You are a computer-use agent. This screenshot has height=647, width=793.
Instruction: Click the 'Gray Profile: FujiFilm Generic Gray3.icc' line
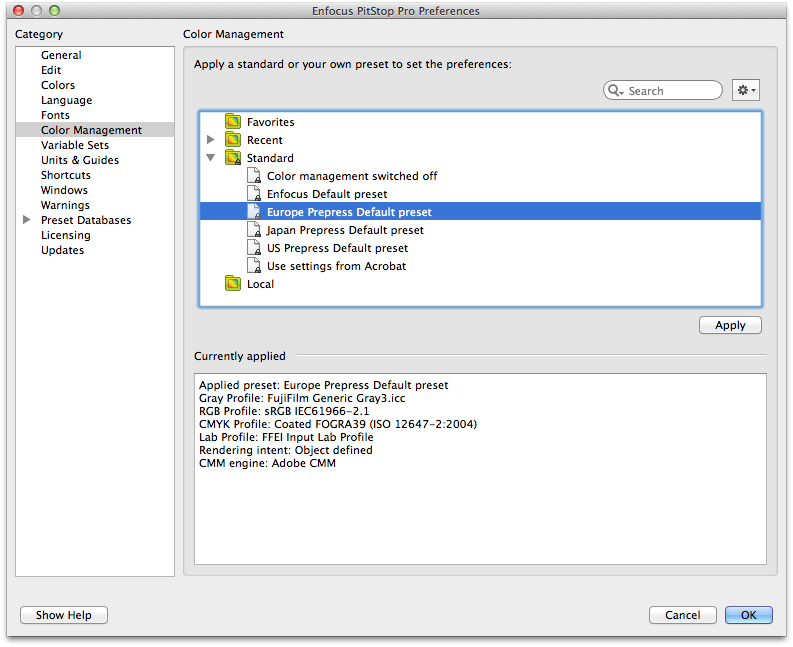[302, 398]
